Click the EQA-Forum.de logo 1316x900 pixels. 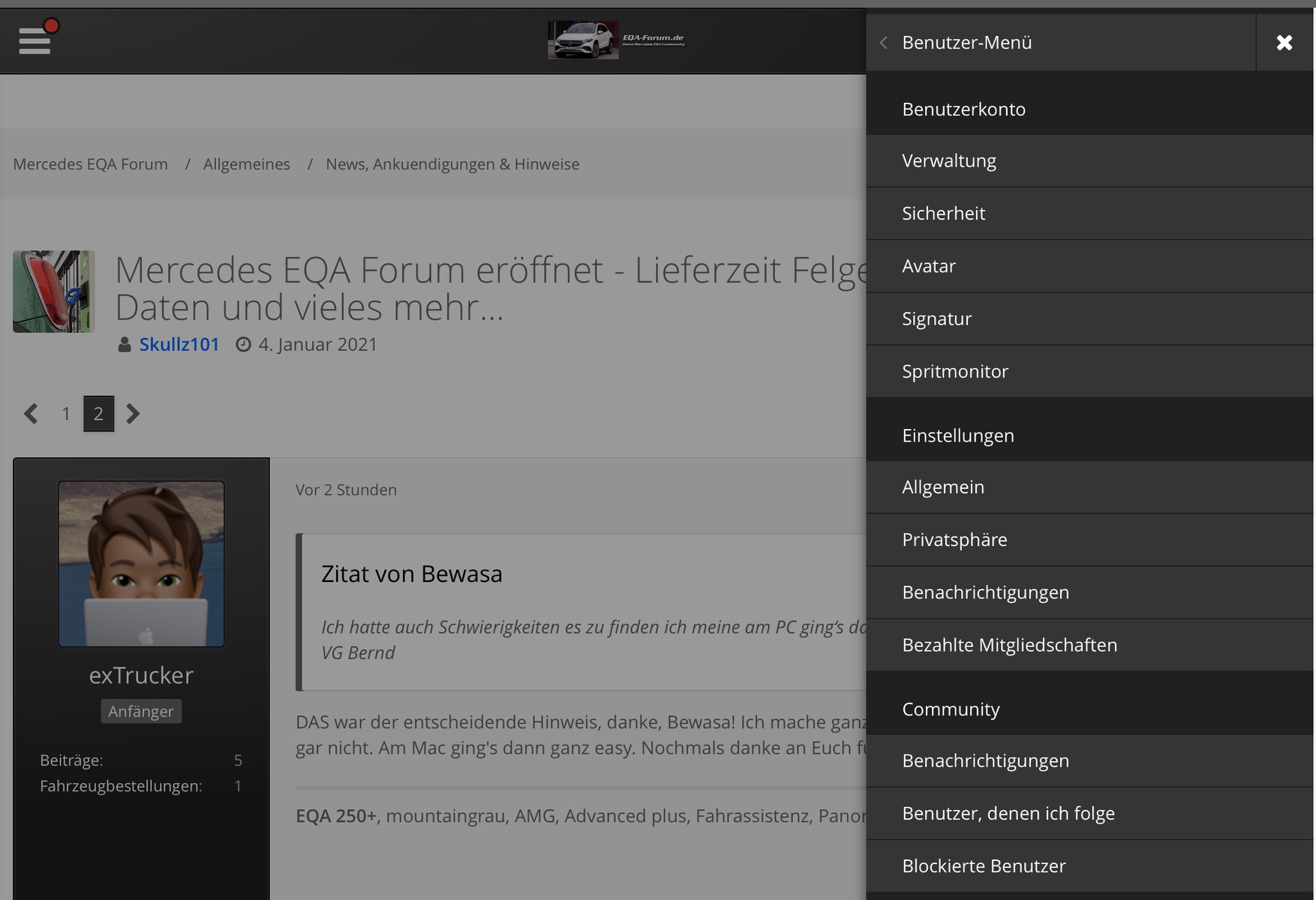click(x=616, y=40)
